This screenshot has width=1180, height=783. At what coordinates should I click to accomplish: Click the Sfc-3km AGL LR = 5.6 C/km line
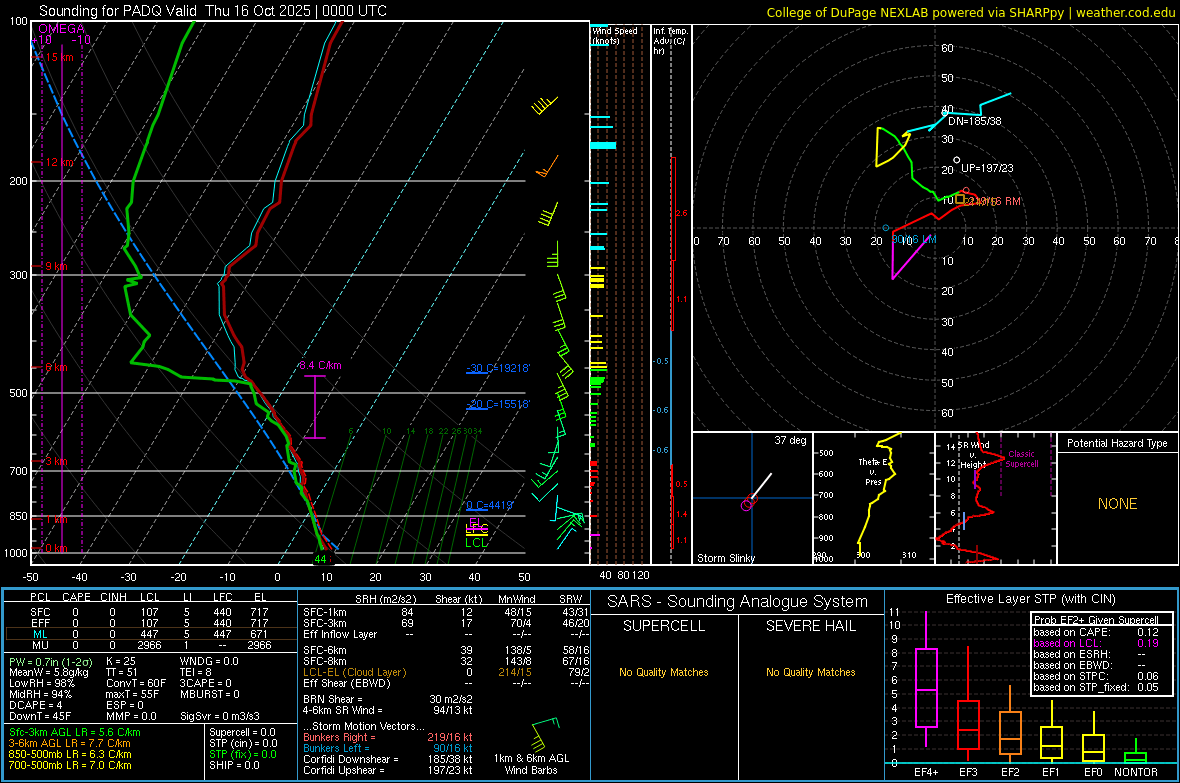[75, 732]
